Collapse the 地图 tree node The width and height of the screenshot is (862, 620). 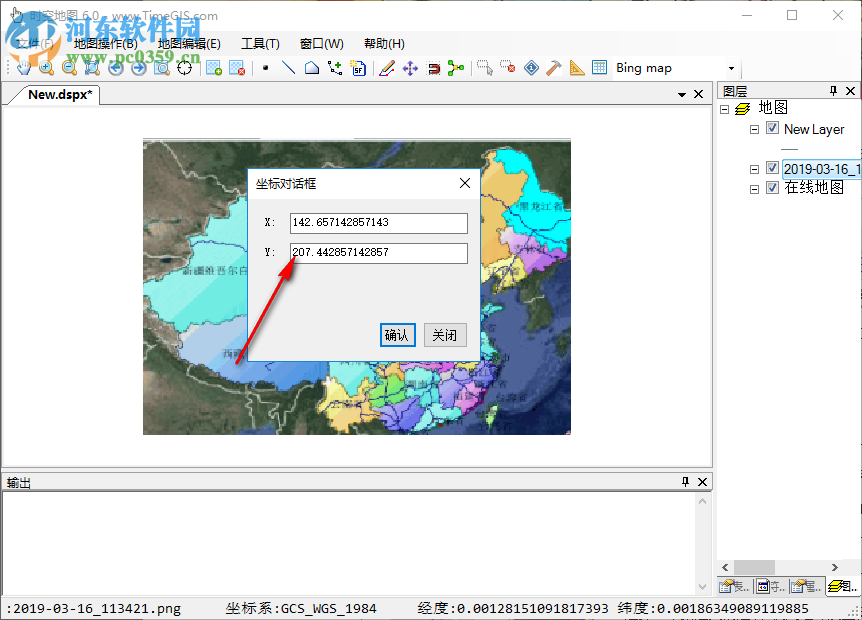coord(725,108)
